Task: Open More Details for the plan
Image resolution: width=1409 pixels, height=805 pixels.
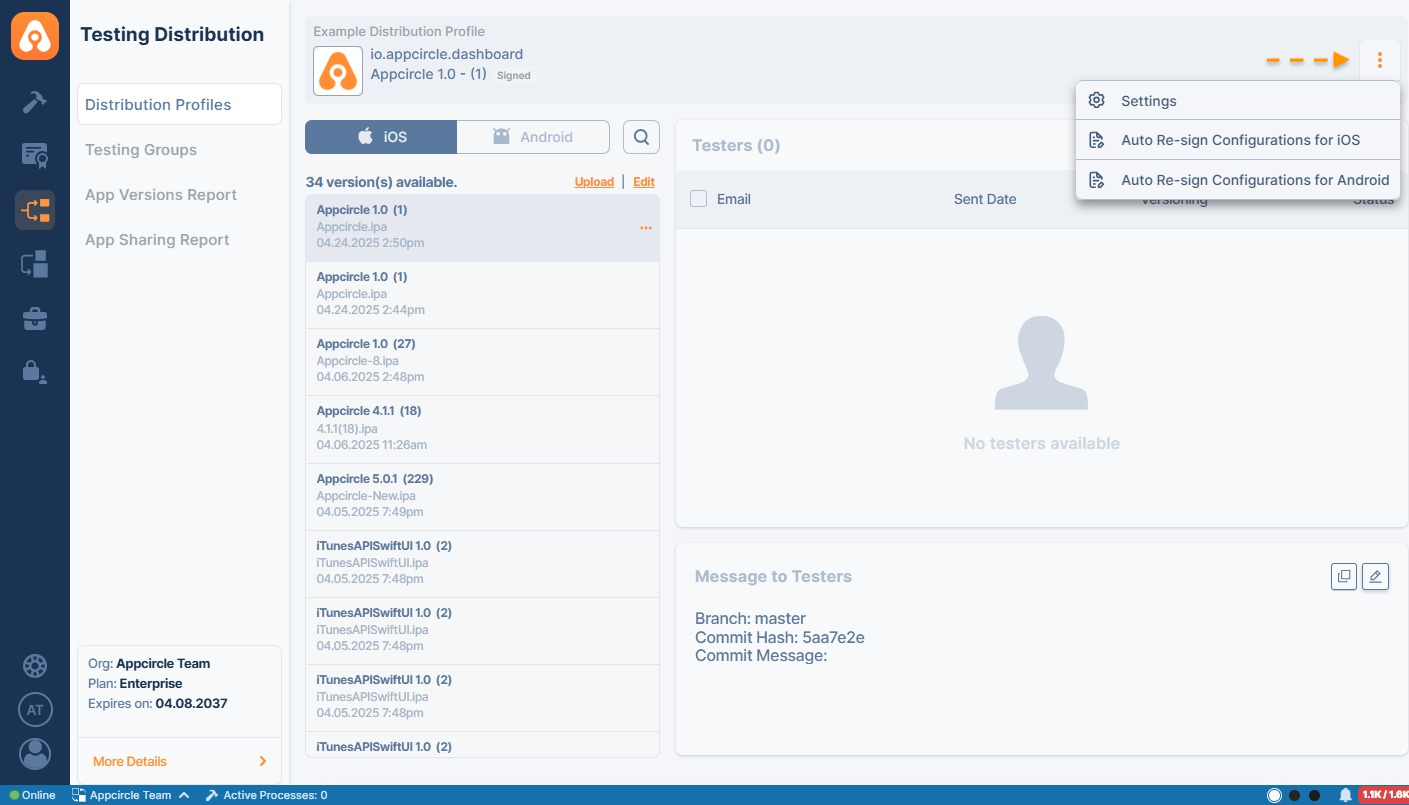Action: [179, 761]
